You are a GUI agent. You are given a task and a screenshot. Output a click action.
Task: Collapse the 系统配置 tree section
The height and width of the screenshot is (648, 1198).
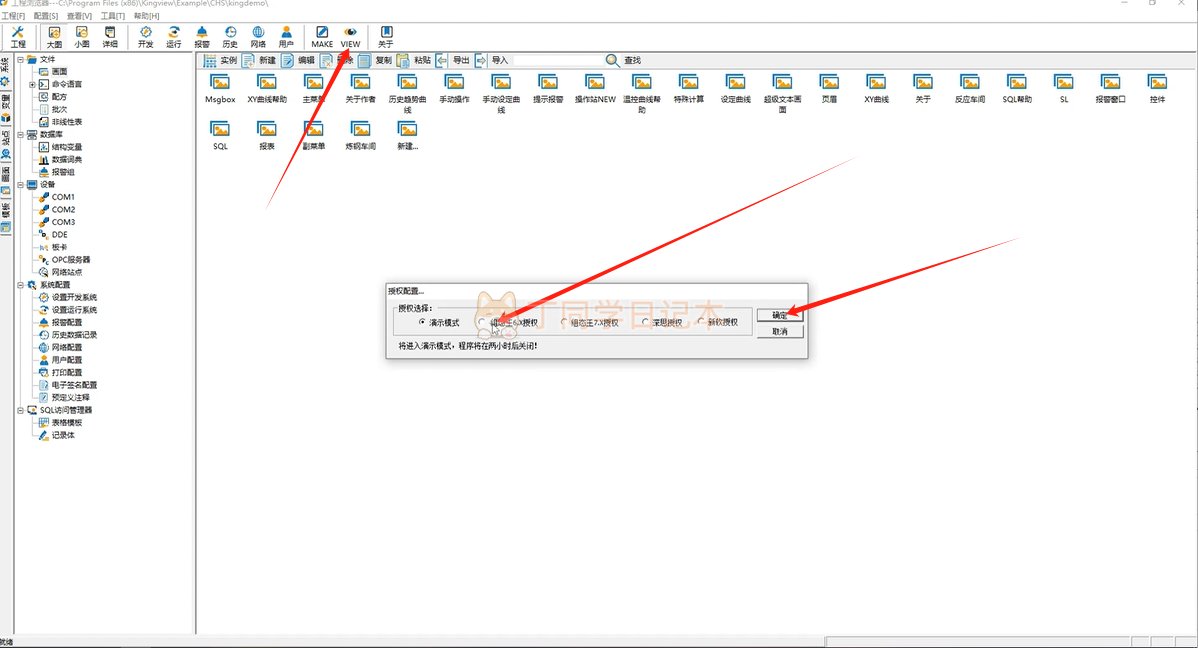[x=20, y=285]
